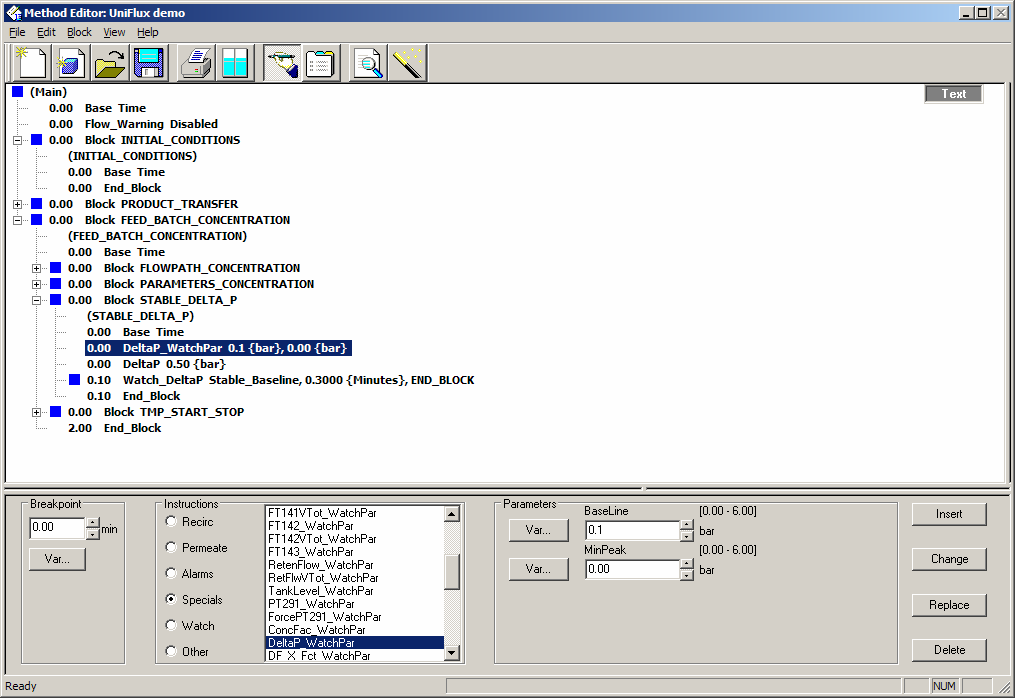Open the View menu
The width and height of the screenshot is (1015, 698).
114,32
